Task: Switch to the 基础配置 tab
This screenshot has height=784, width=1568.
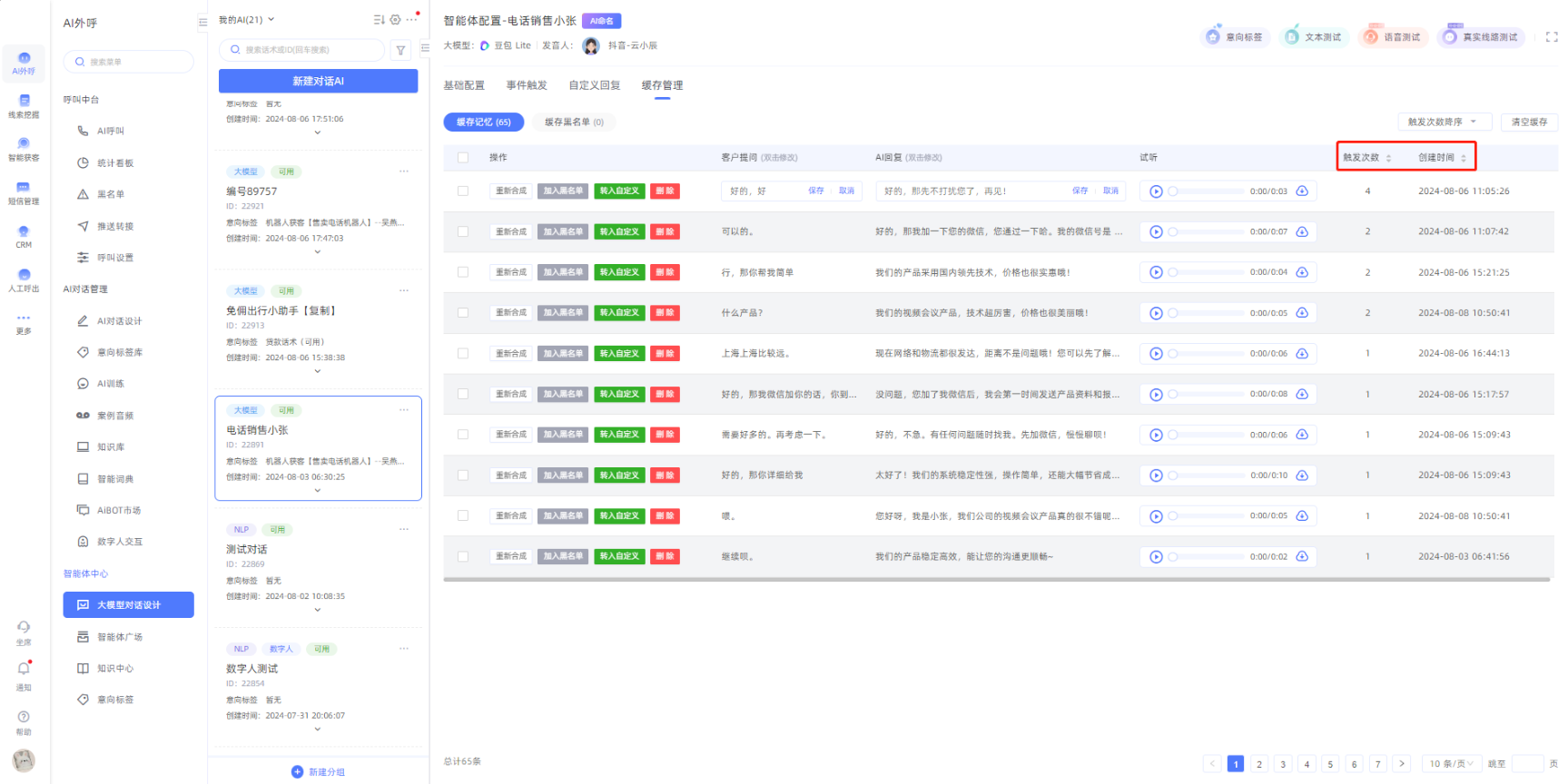Action: 464,85
